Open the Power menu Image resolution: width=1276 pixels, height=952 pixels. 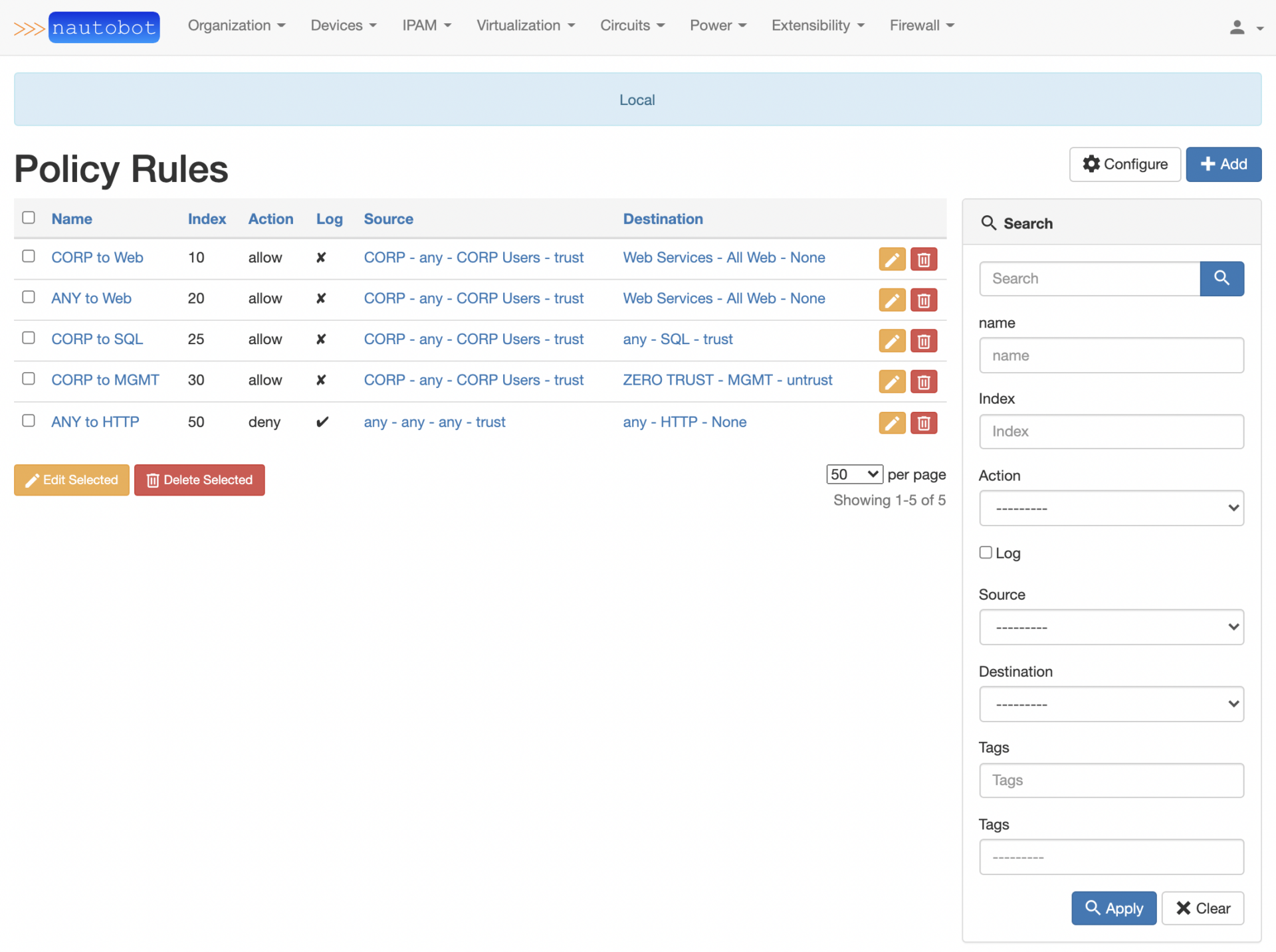coord(718,26)
